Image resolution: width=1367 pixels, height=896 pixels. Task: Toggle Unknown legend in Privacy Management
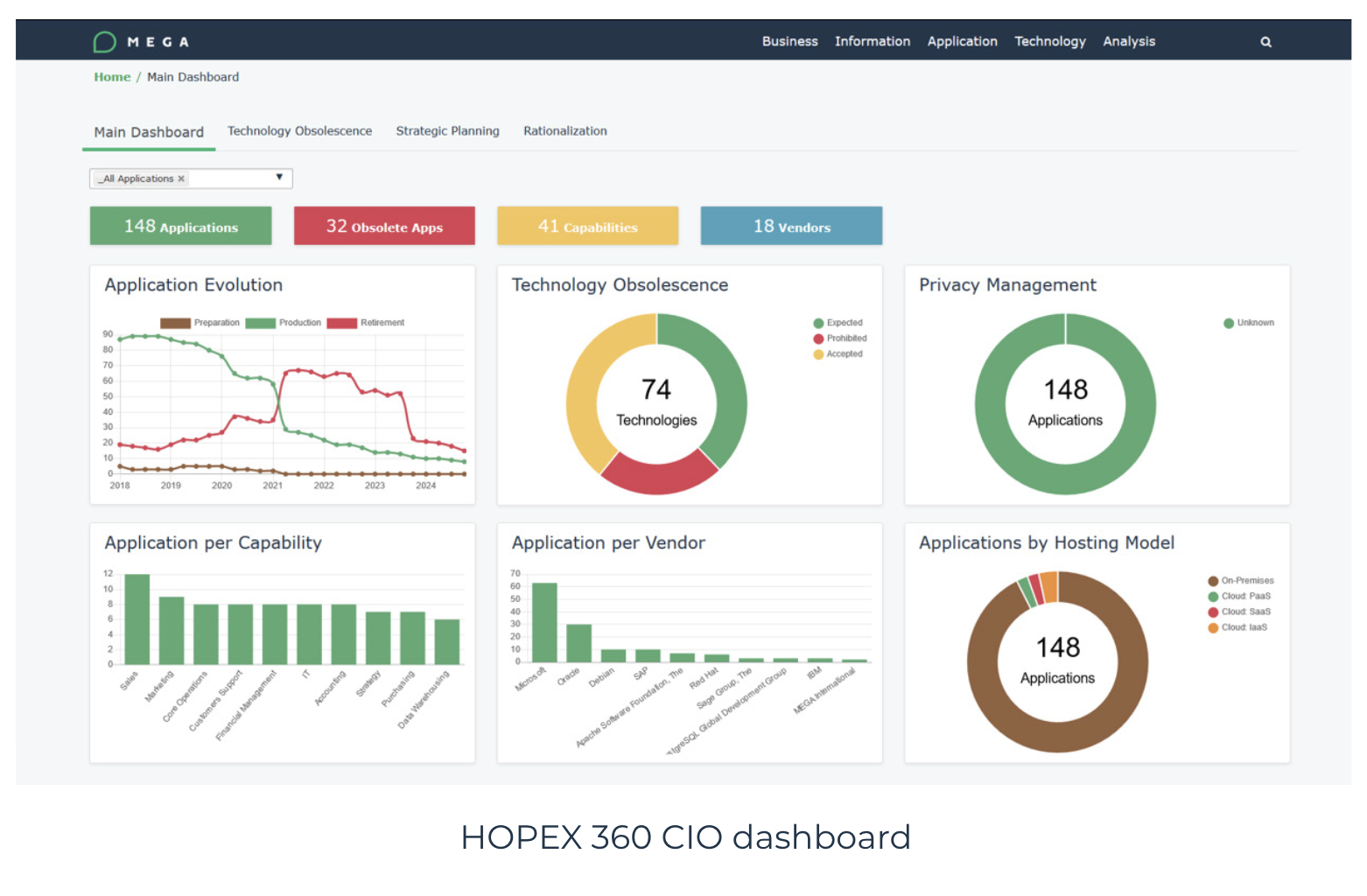click(x=1249, y=323)
